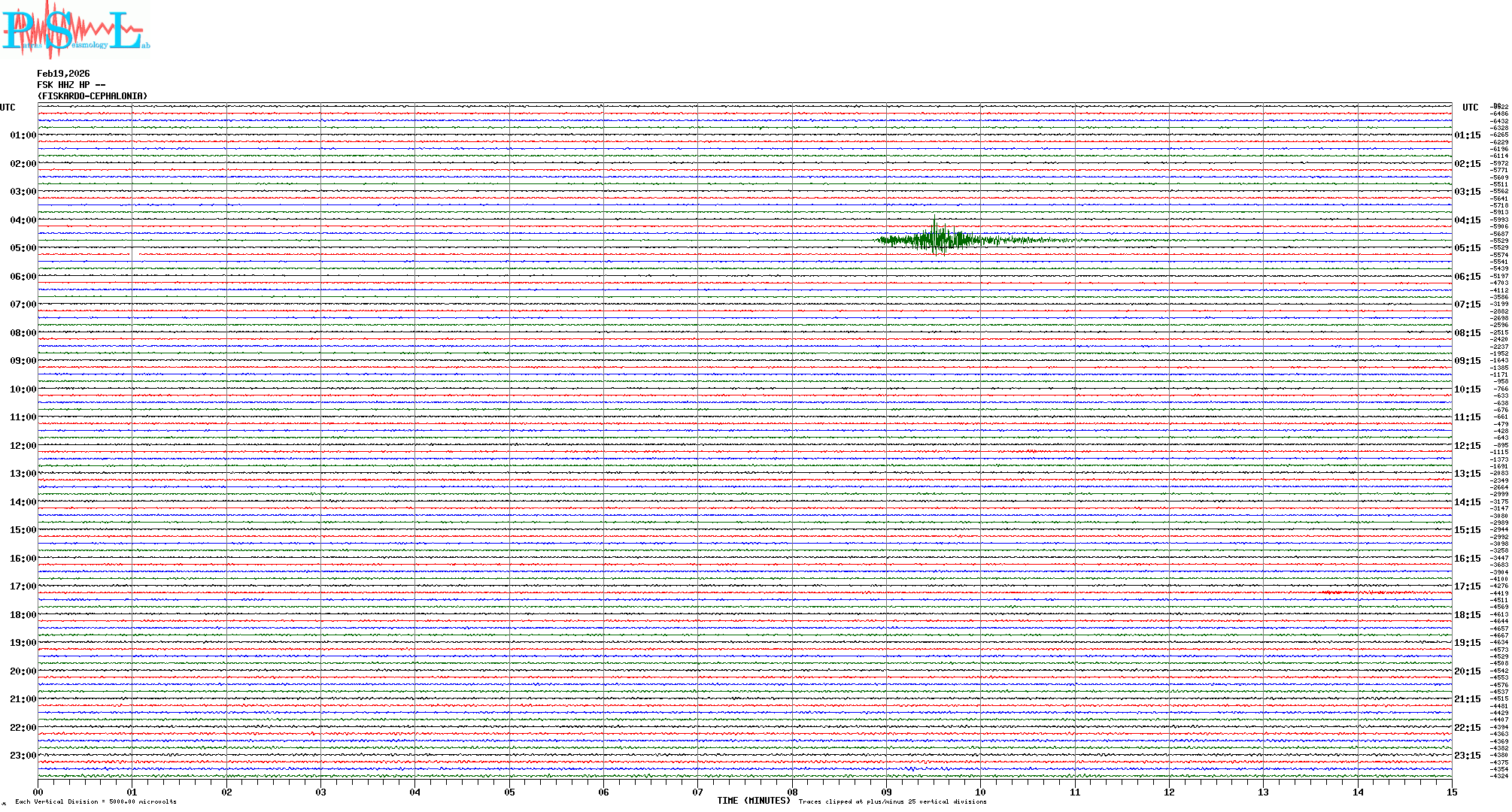The image size is (1512, 812).
Task: Click the 20:15 time label on right
Action: coord(1467,671)
